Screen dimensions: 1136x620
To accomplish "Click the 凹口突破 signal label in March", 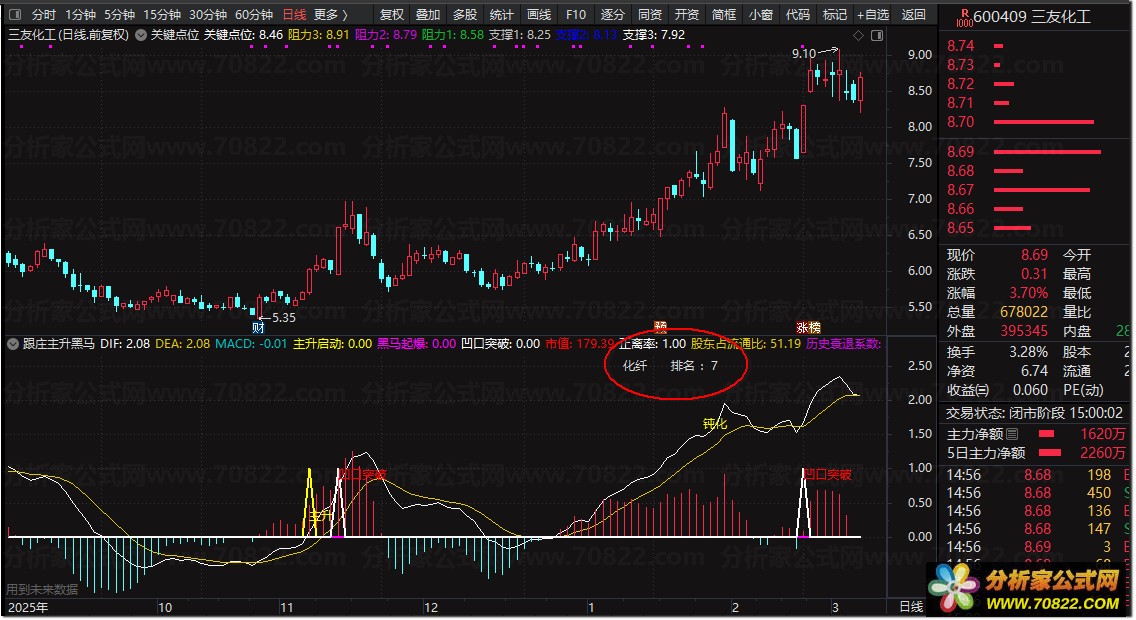I will point(828,474).
